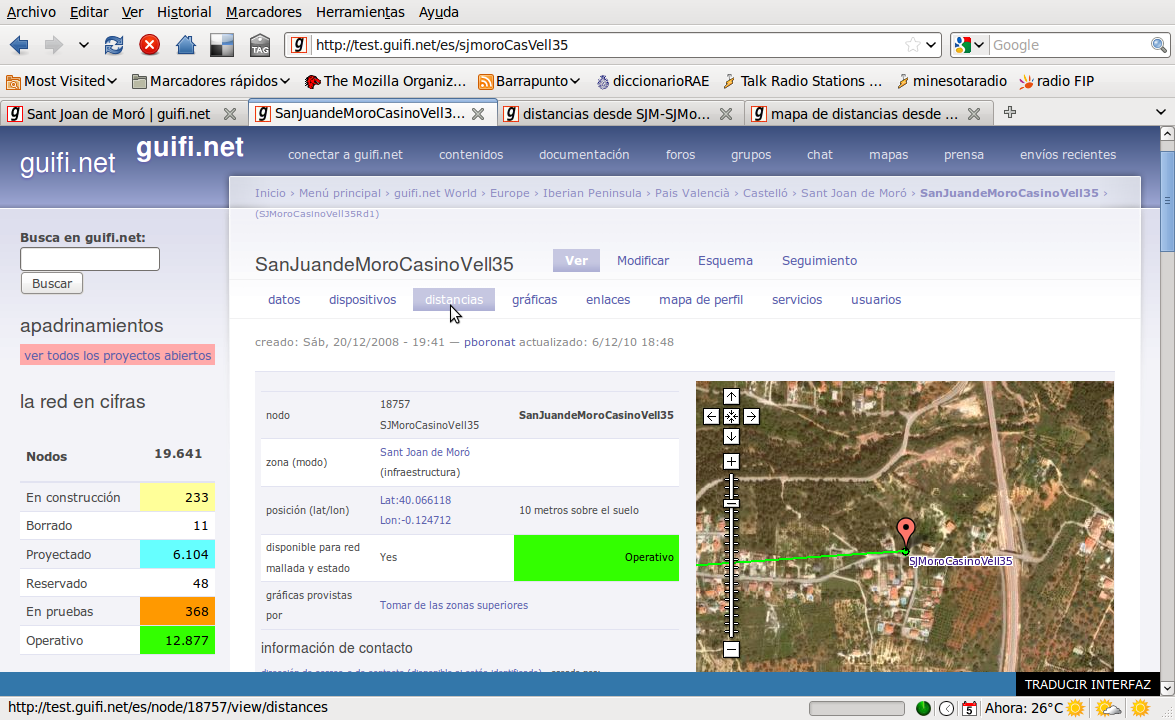Click the calendar icon in status bar
This screenshot has width=1175, height=720.
pos(969,708)
